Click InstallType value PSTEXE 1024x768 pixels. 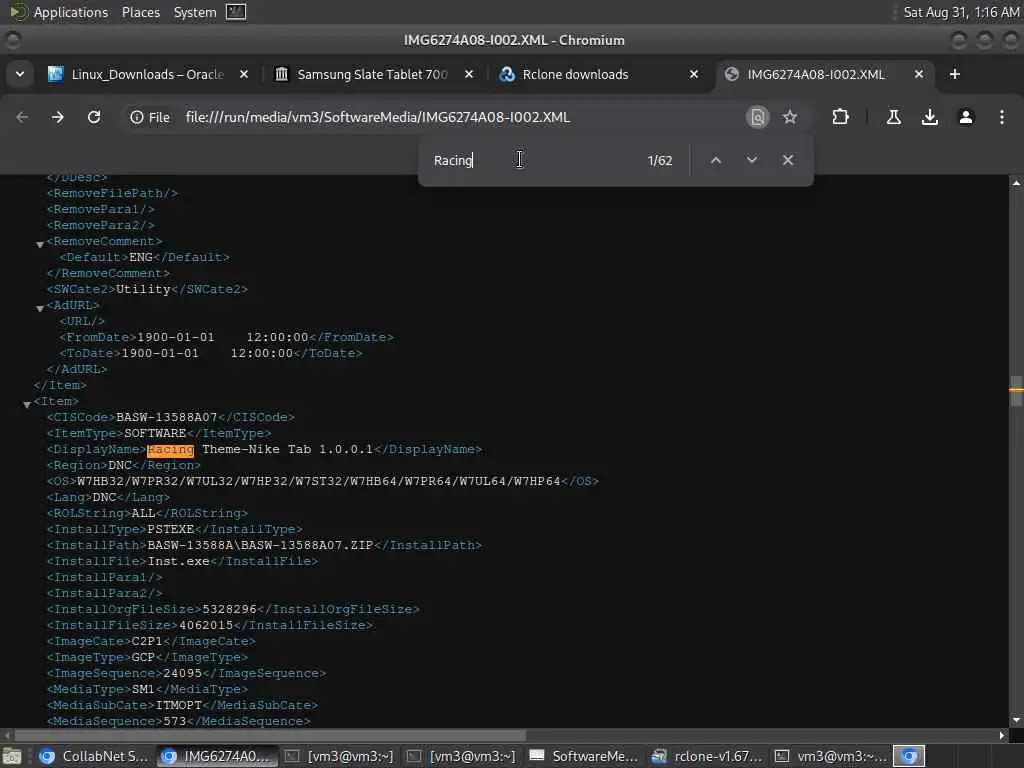[x=170, y=529]
